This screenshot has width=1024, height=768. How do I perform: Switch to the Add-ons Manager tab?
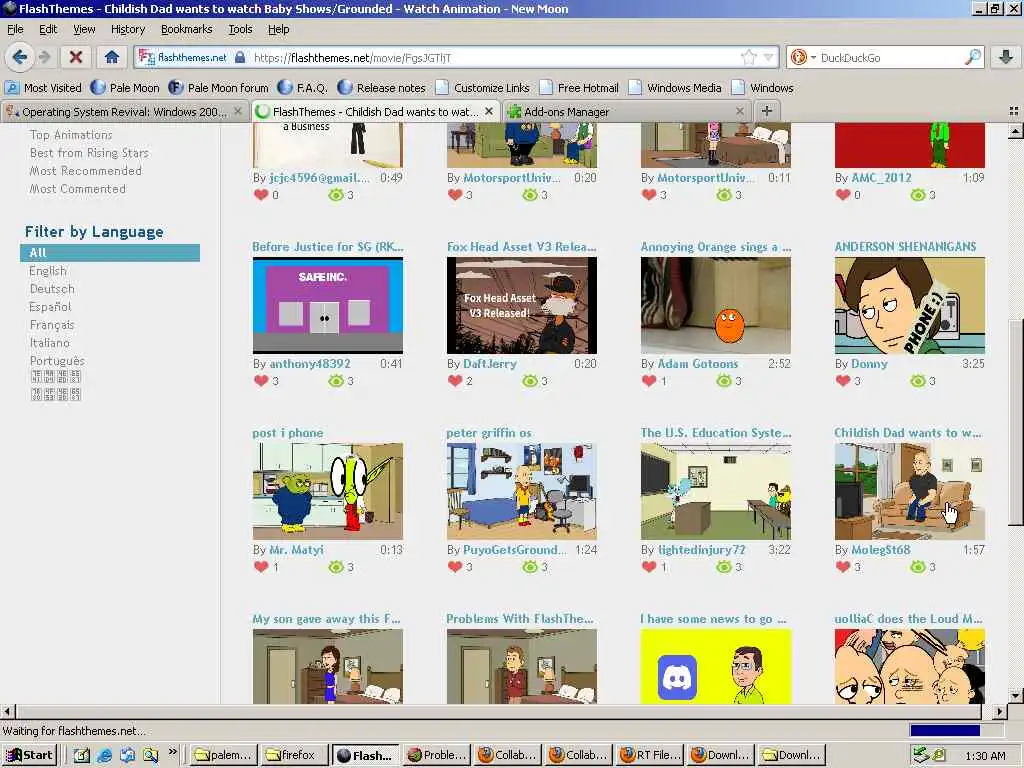click(626, 112)
